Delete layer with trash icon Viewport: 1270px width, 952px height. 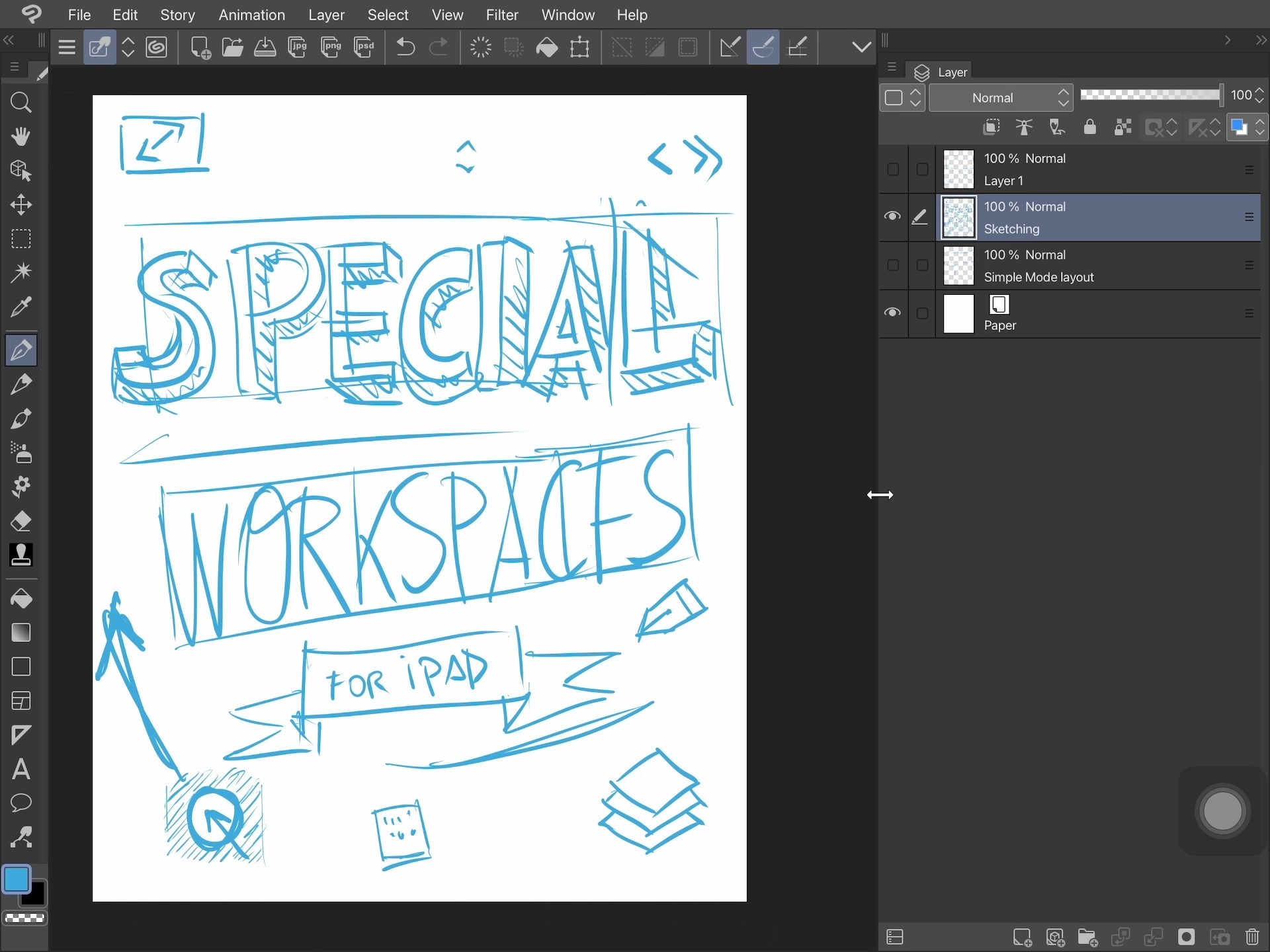(1252, 937)
